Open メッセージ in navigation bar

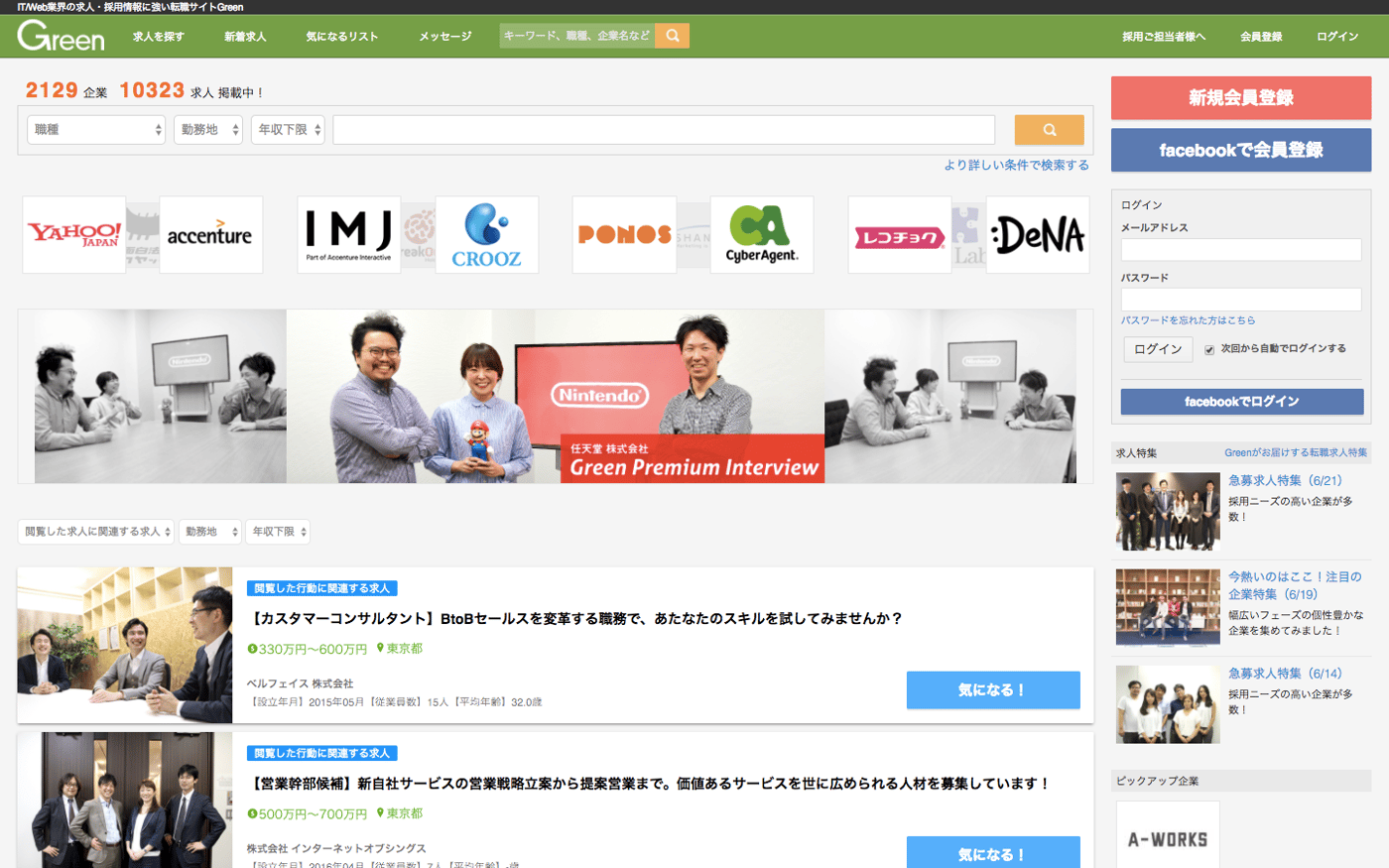pos(445,37)
